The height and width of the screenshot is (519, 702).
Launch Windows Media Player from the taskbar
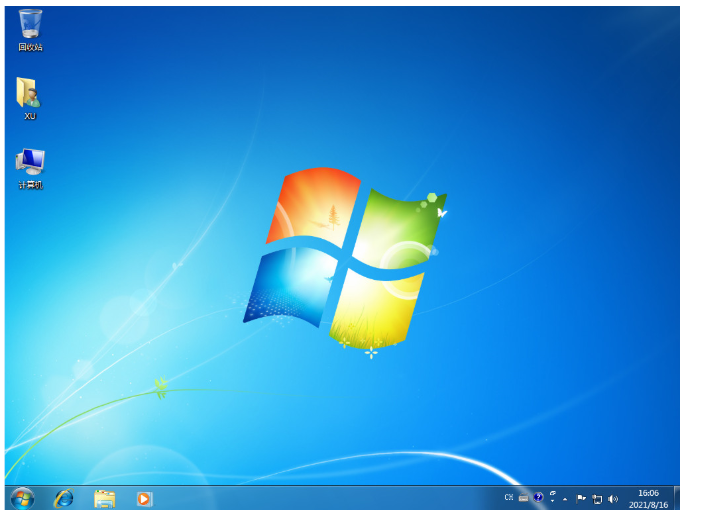click(144, 498)
